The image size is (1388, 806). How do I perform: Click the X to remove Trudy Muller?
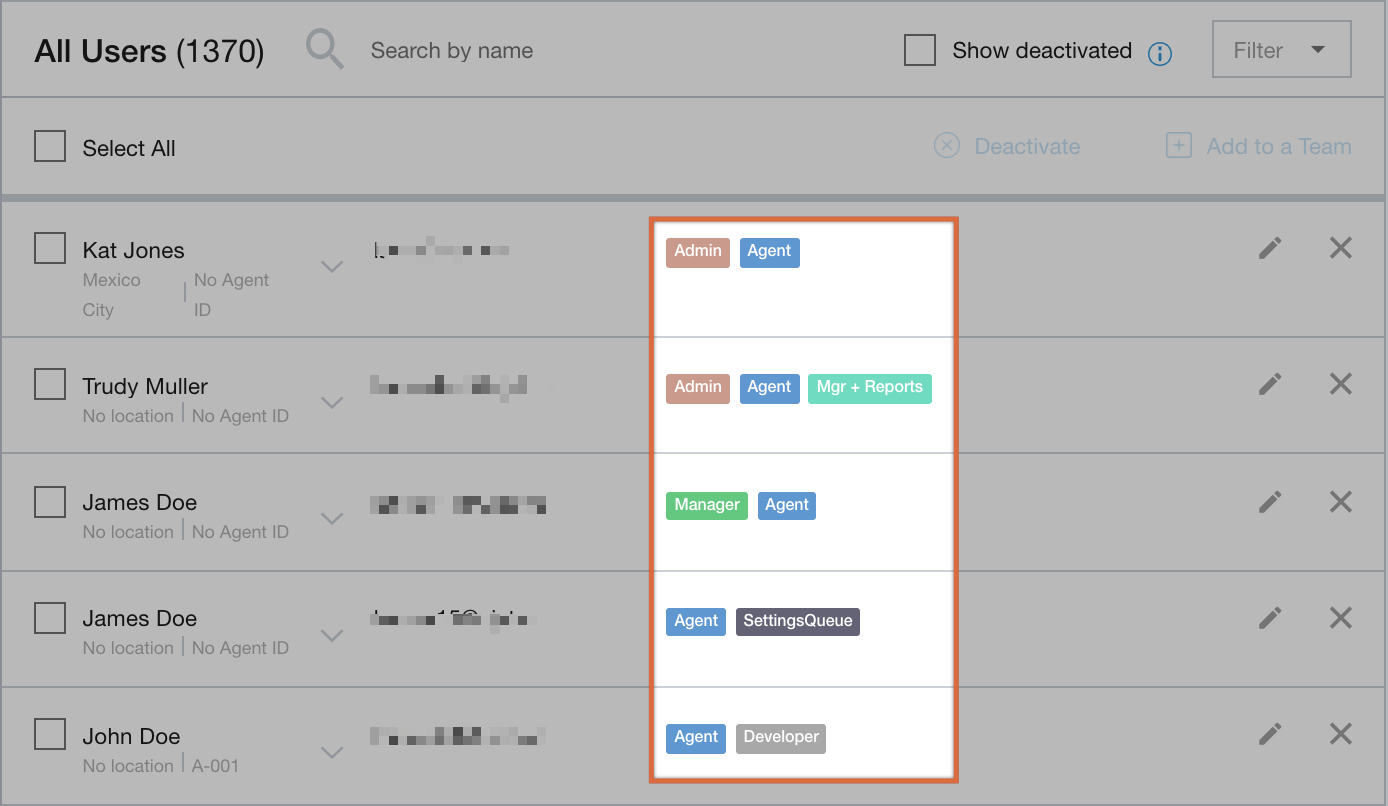click(1340, 383)
